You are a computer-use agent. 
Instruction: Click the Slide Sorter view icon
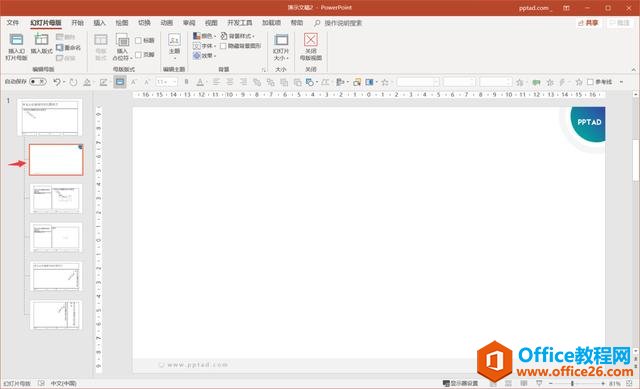pos(509,383)
